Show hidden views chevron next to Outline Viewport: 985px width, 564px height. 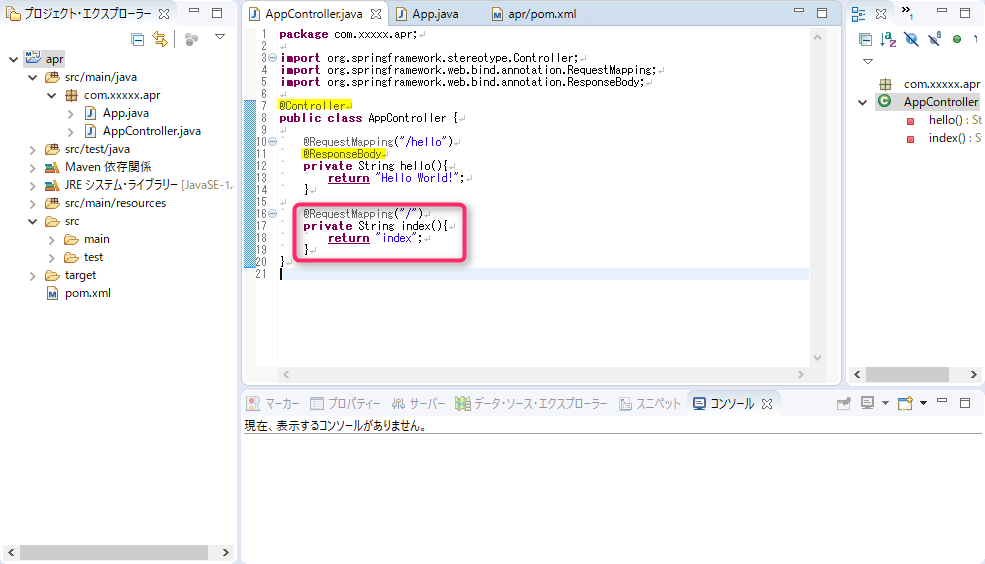[x=907, y=12]
